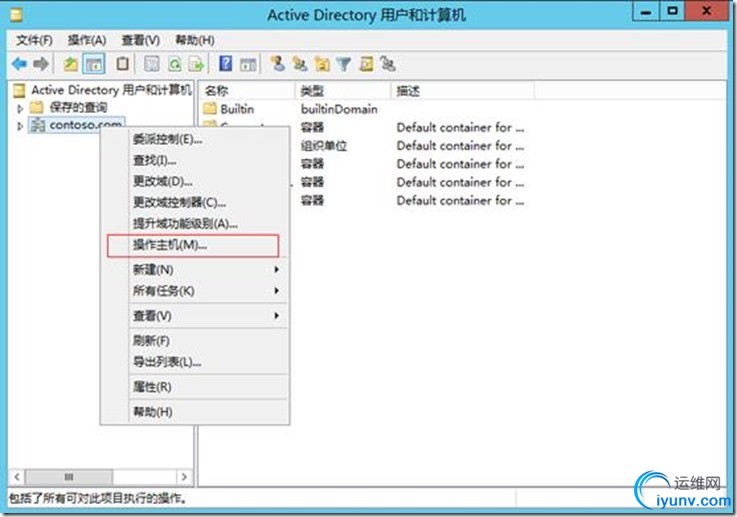The image size is (737, 517).
Task: Click the Back arrow toolbar icon
Action: [19, 64]
